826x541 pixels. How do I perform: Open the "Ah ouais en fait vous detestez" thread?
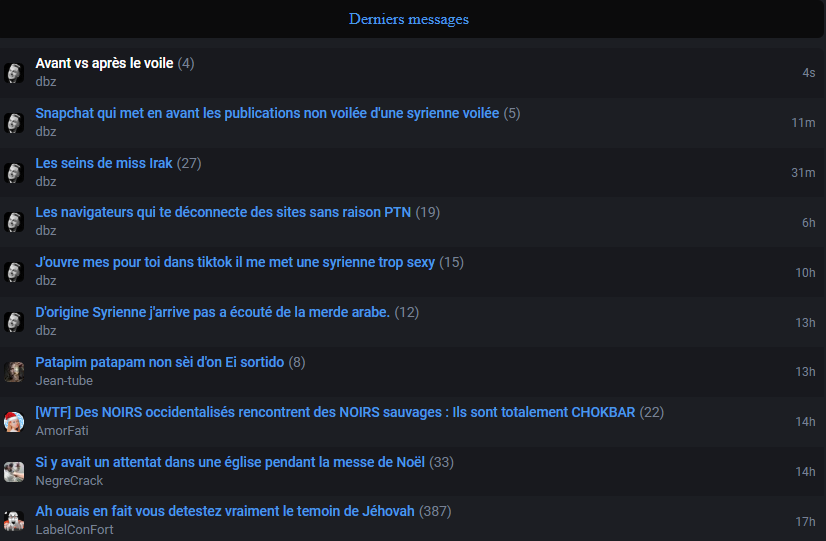[225, 511]
